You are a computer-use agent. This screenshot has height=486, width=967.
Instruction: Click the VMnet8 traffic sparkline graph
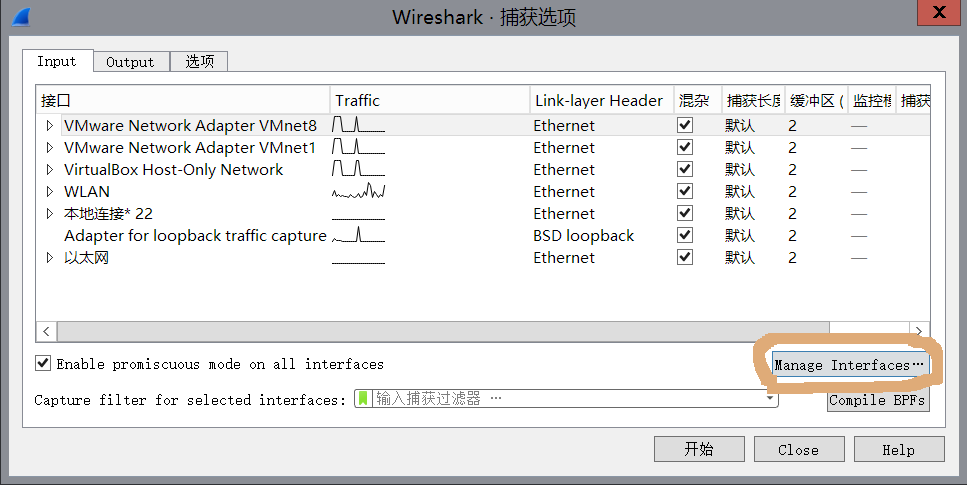pyautogui.click(x=358, y=125)
